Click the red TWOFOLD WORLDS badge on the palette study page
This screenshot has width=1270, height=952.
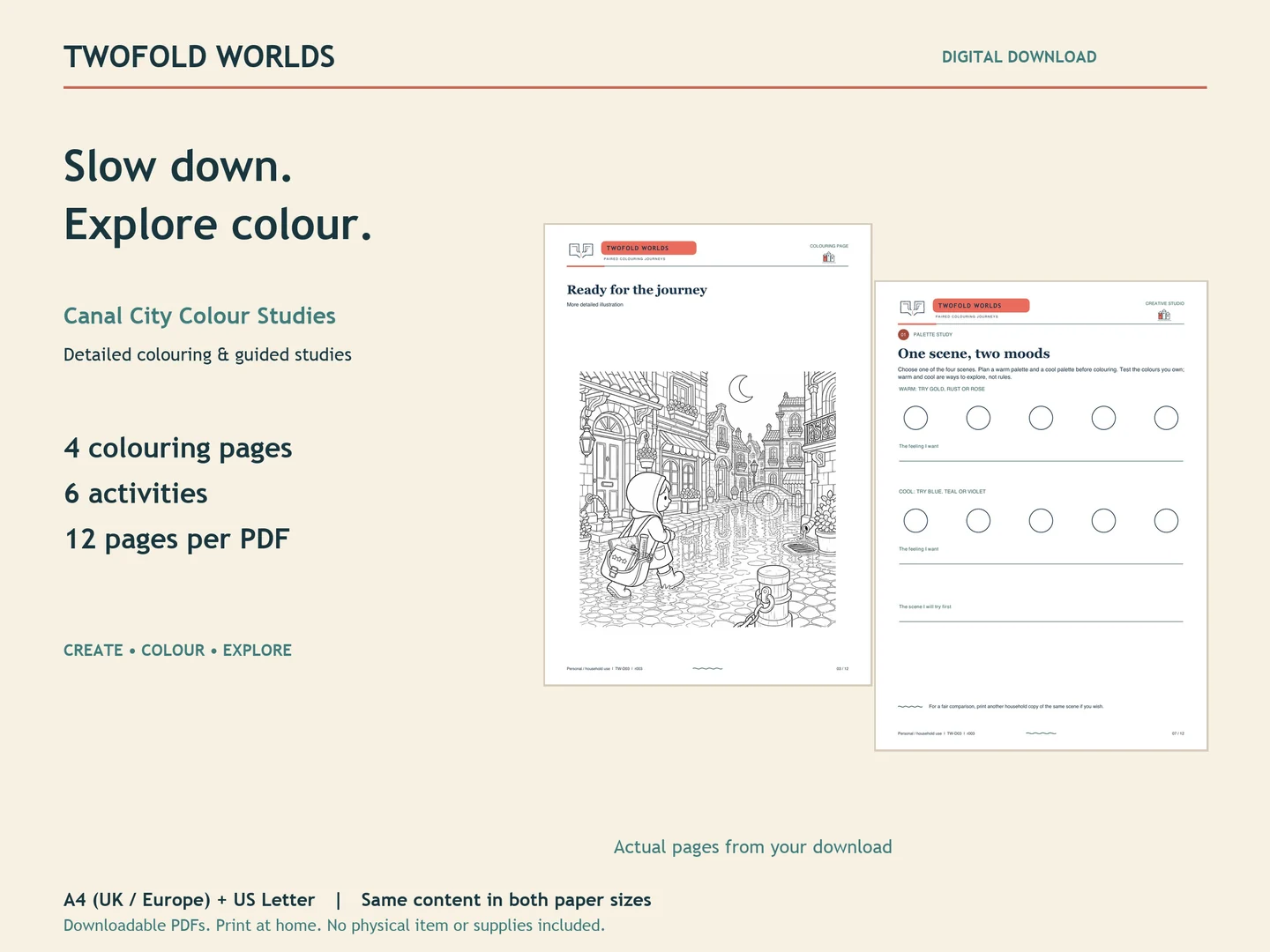981,305
